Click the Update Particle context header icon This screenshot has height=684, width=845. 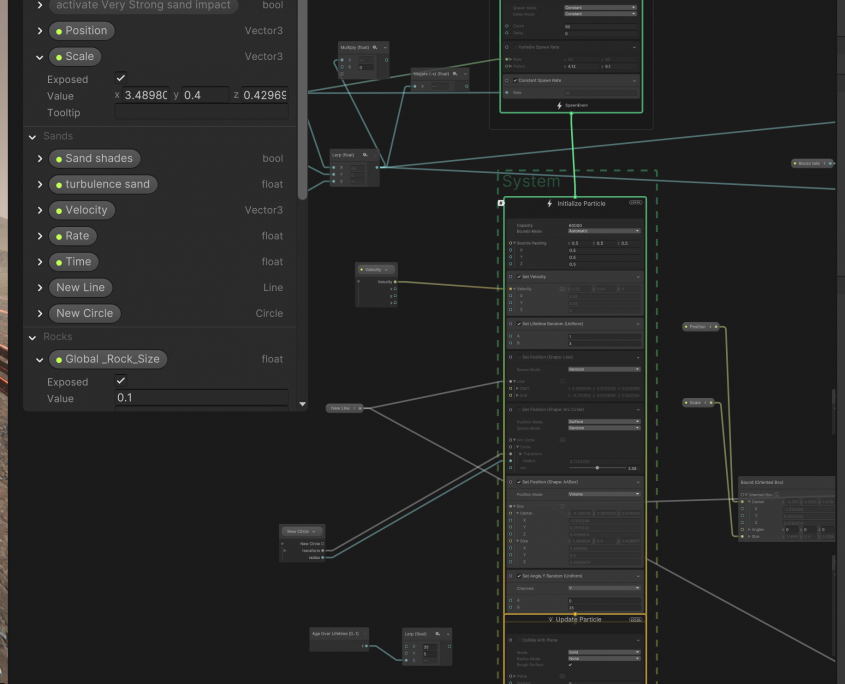coord(550,620)
